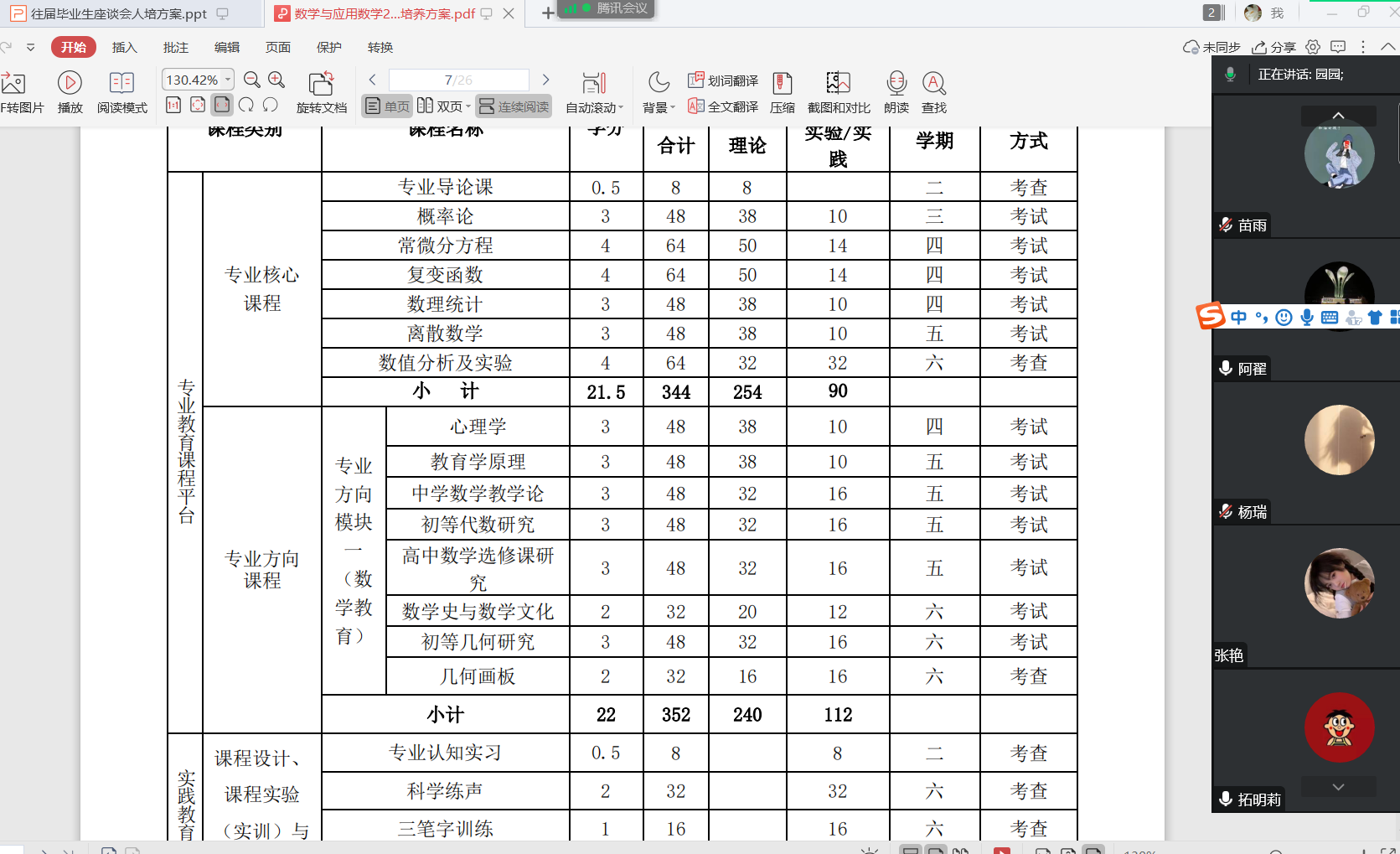Image resolution: width=1400 pixels, height=854 pixels.
Task: Open the 我 user account profile
Action: tap(1264, 13)
